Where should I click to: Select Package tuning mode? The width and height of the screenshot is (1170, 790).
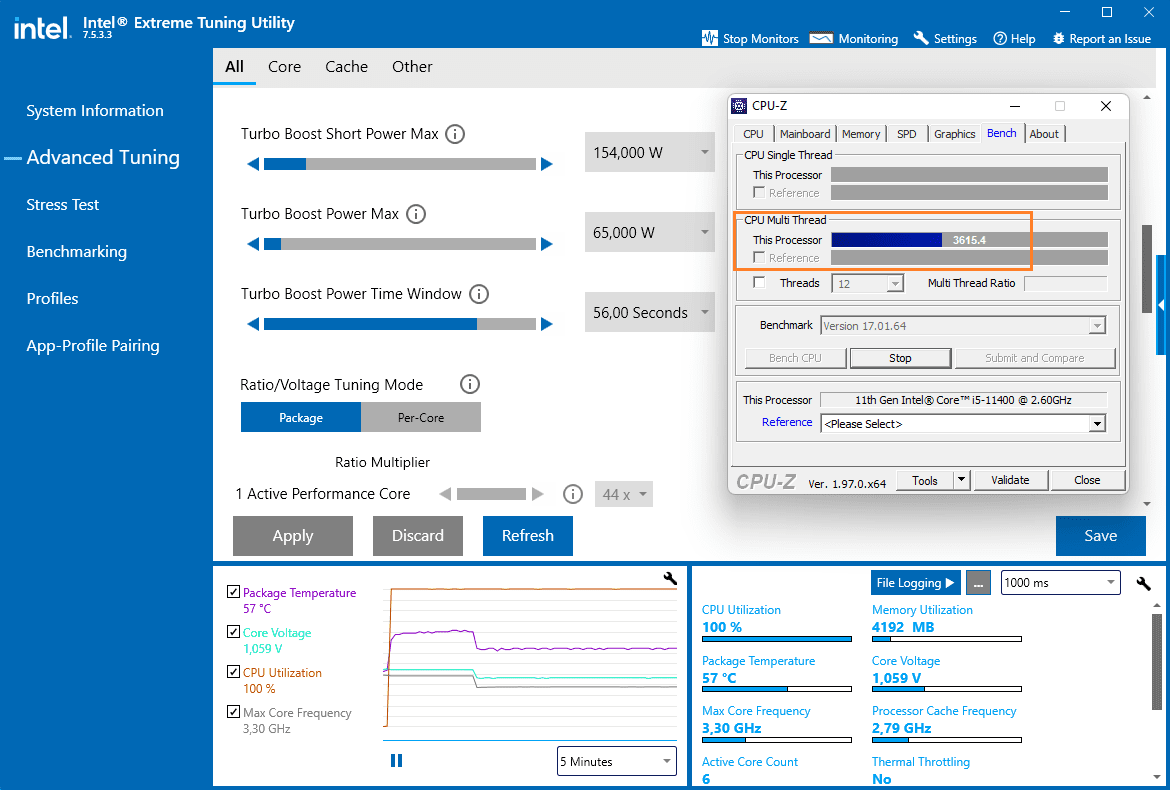301,417
